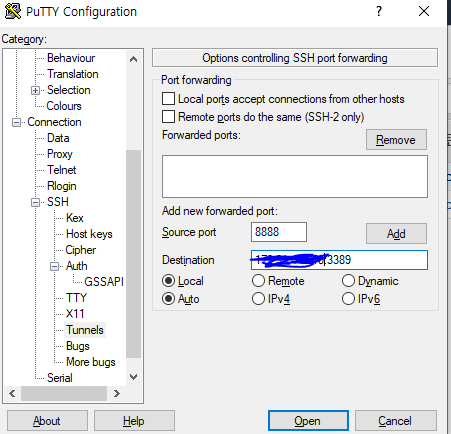Enable Local ports accept connections from other hosts
451x434 pixels.
pyautogui.click(x=168, y=99)
